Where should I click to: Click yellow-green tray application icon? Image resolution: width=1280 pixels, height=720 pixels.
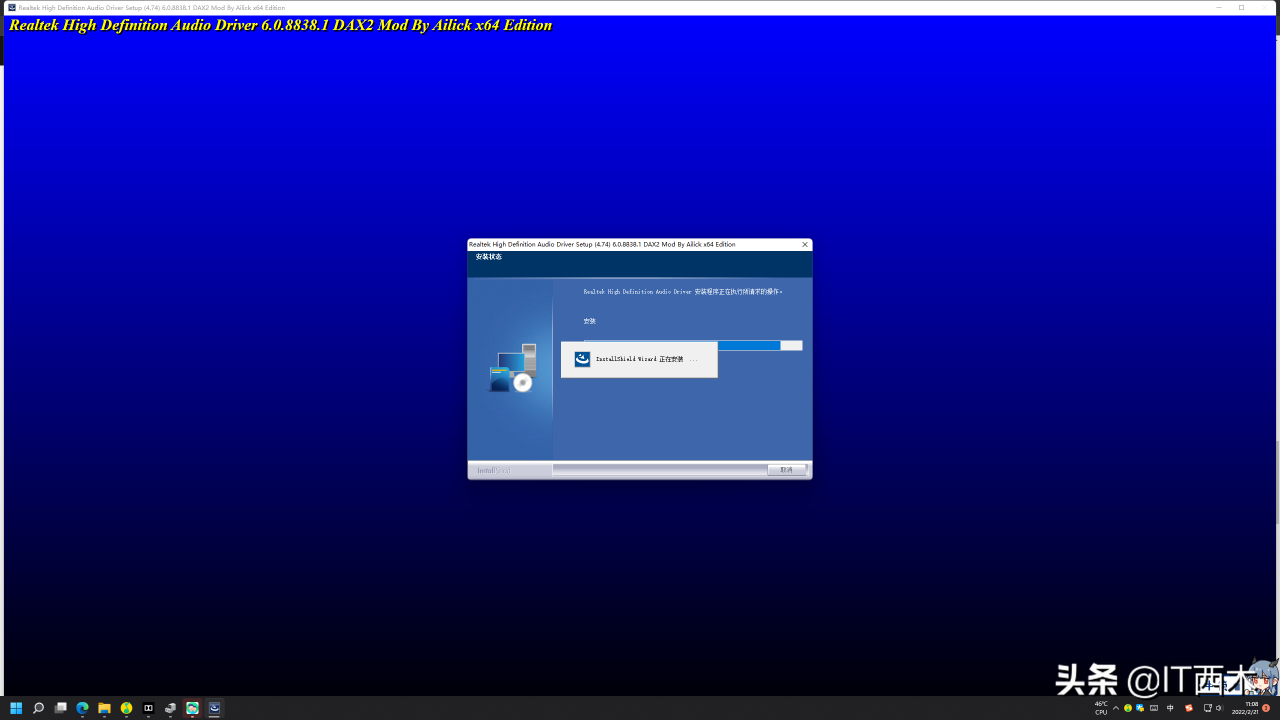pyautogui.click(x=1128, y=708)
